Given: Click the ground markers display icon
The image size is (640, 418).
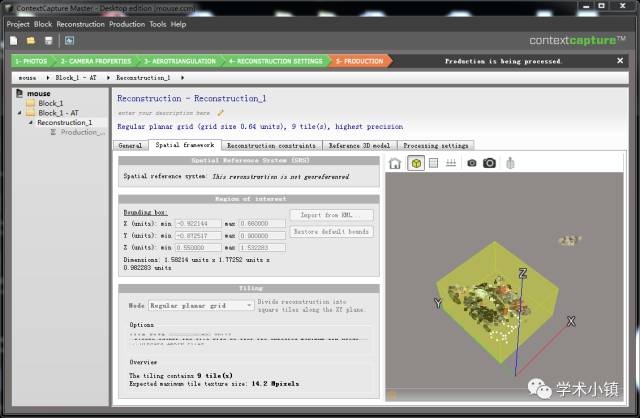Looking at the screenshot, I should tap(451, 163).
